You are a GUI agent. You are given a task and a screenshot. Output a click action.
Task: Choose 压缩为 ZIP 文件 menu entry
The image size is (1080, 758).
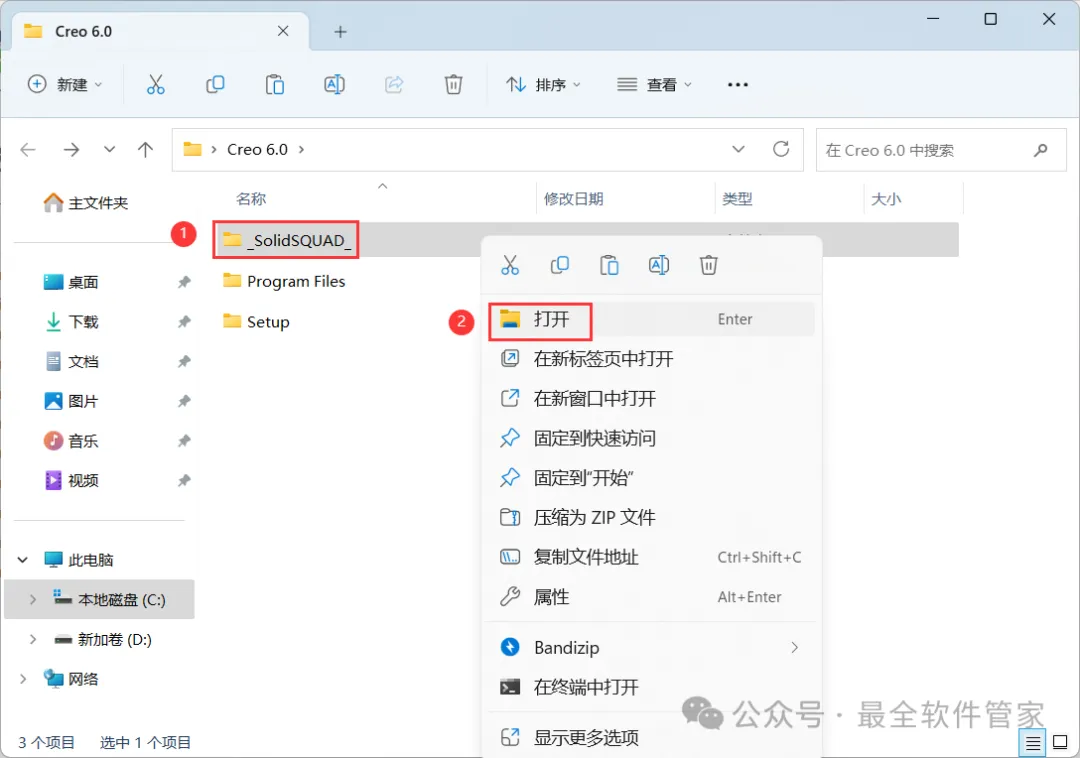pyautogui.click(x=652, y=517)
